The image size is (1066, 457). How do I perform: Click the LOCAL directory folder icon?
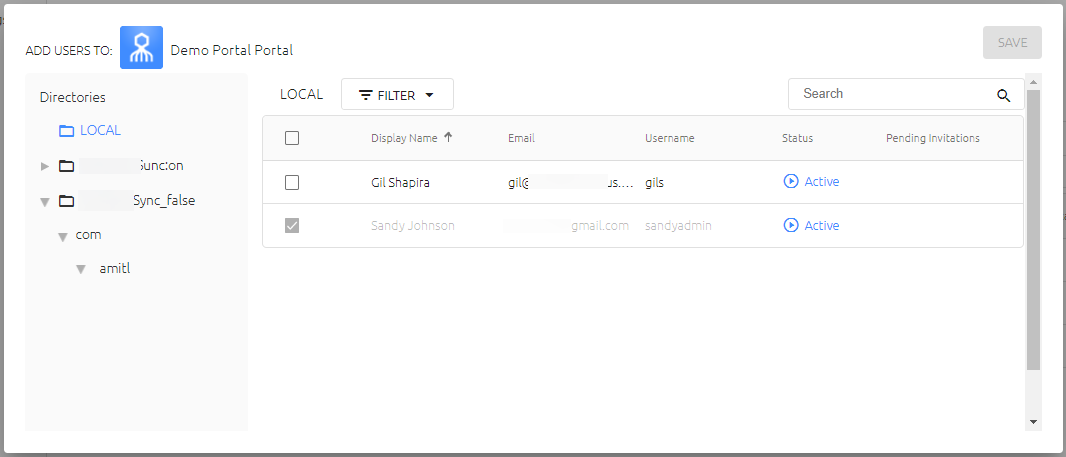coord(66,131)
